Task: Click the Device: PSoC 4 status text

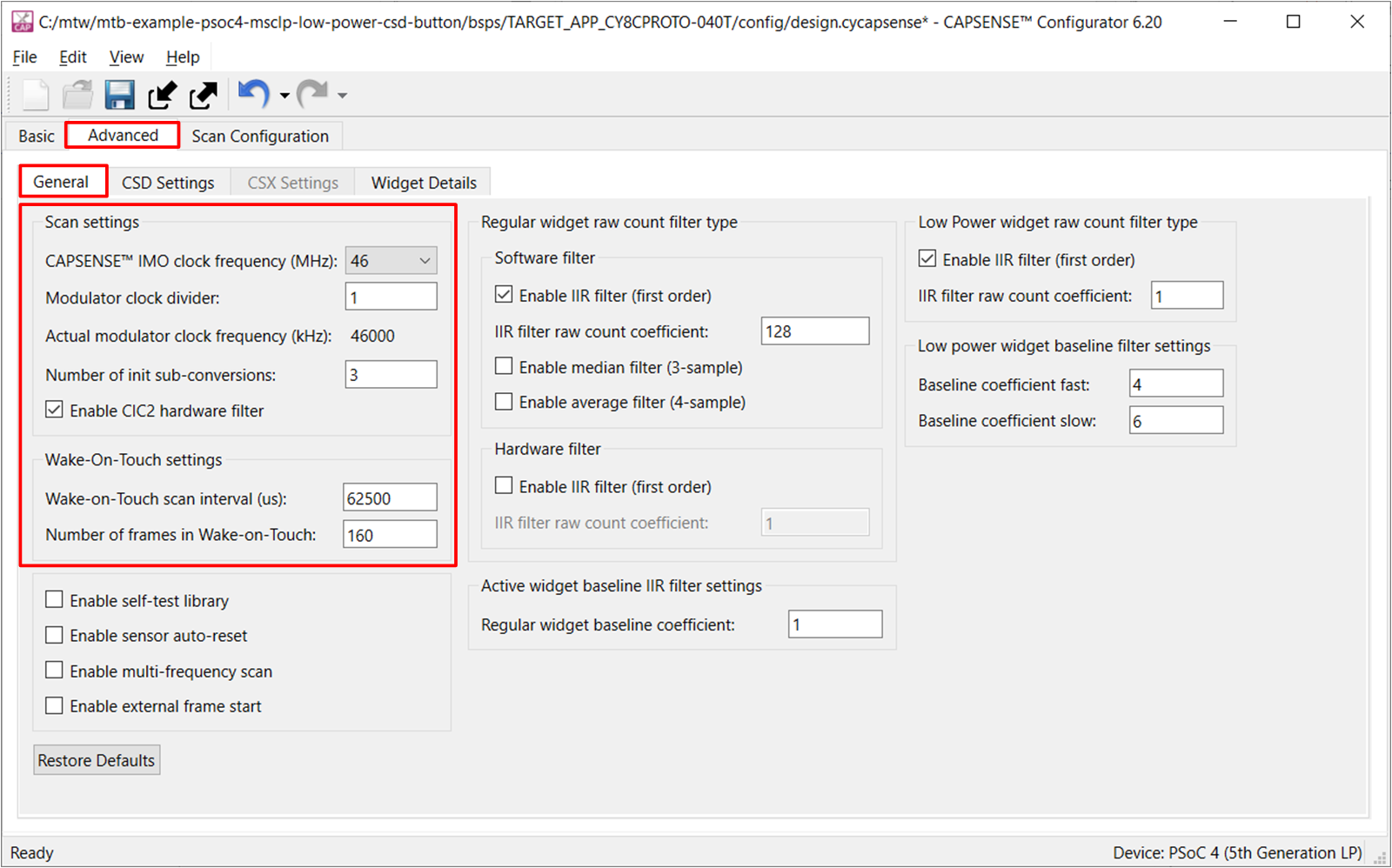Action: click(1237, 853)
